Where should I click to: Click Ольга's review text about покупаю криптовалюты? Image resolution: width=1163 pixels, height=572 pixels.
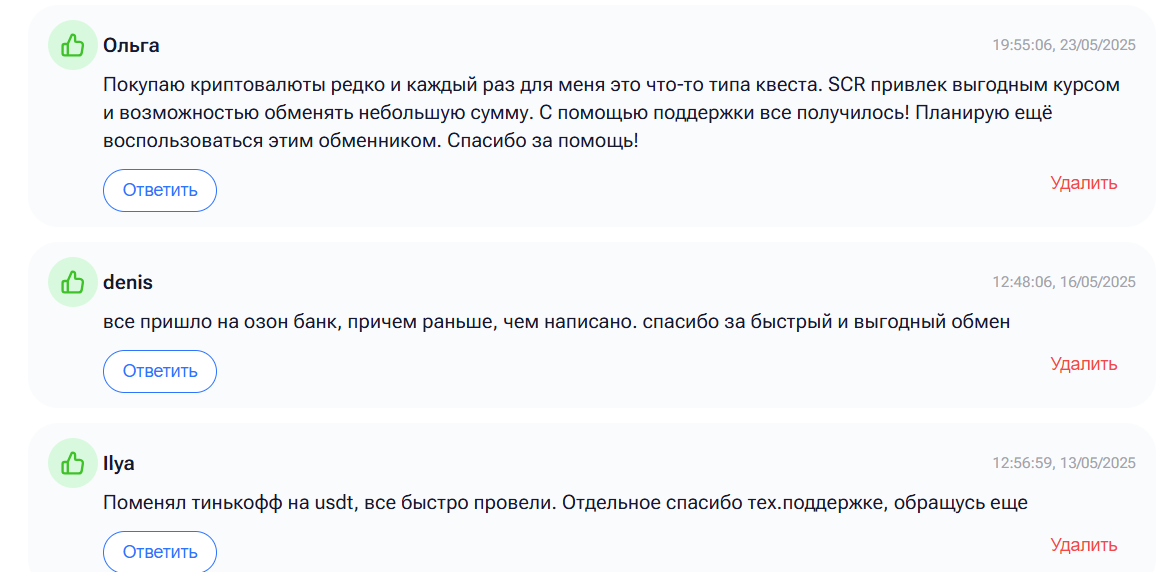pos(611,113)
